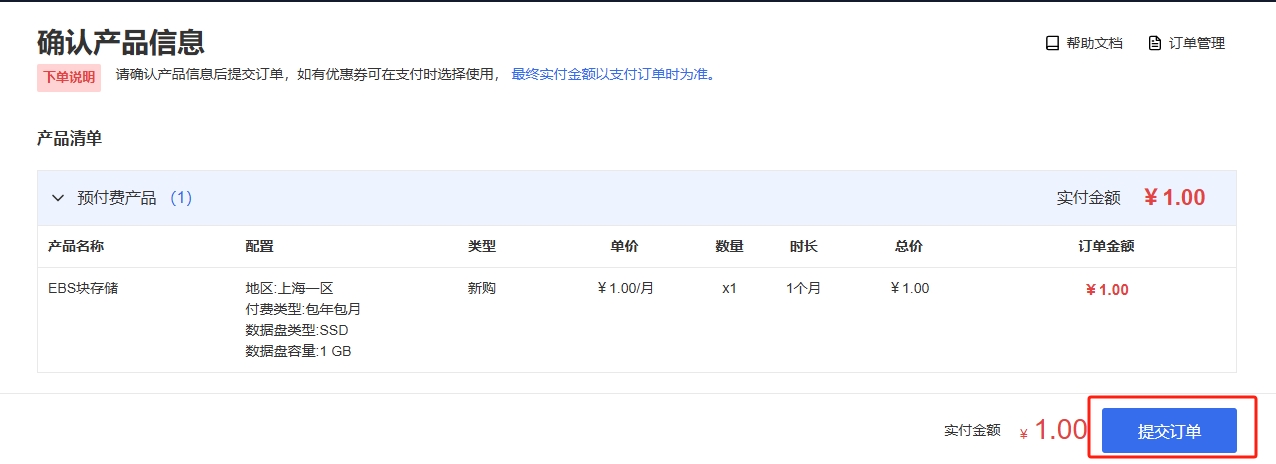
Task: Click the 确认产品信息 page title
Action: point(121,42)
